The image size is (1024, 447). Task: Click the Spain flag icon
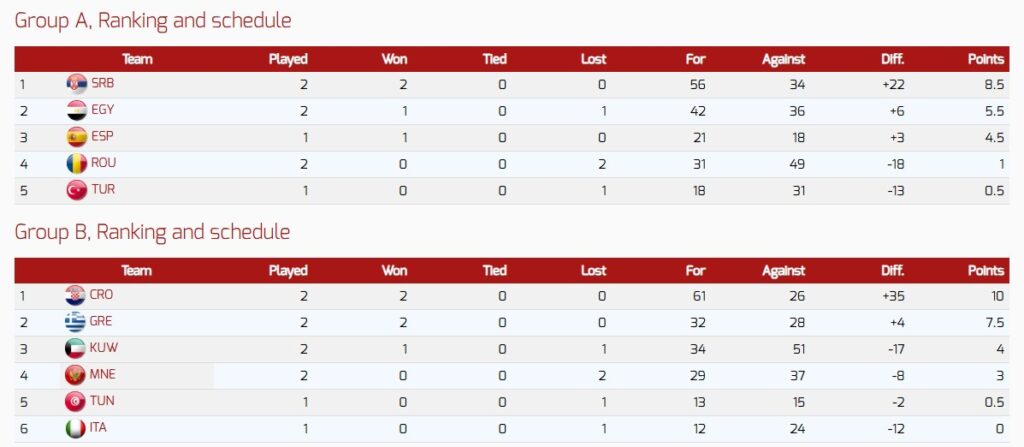(x=76, y=137)
